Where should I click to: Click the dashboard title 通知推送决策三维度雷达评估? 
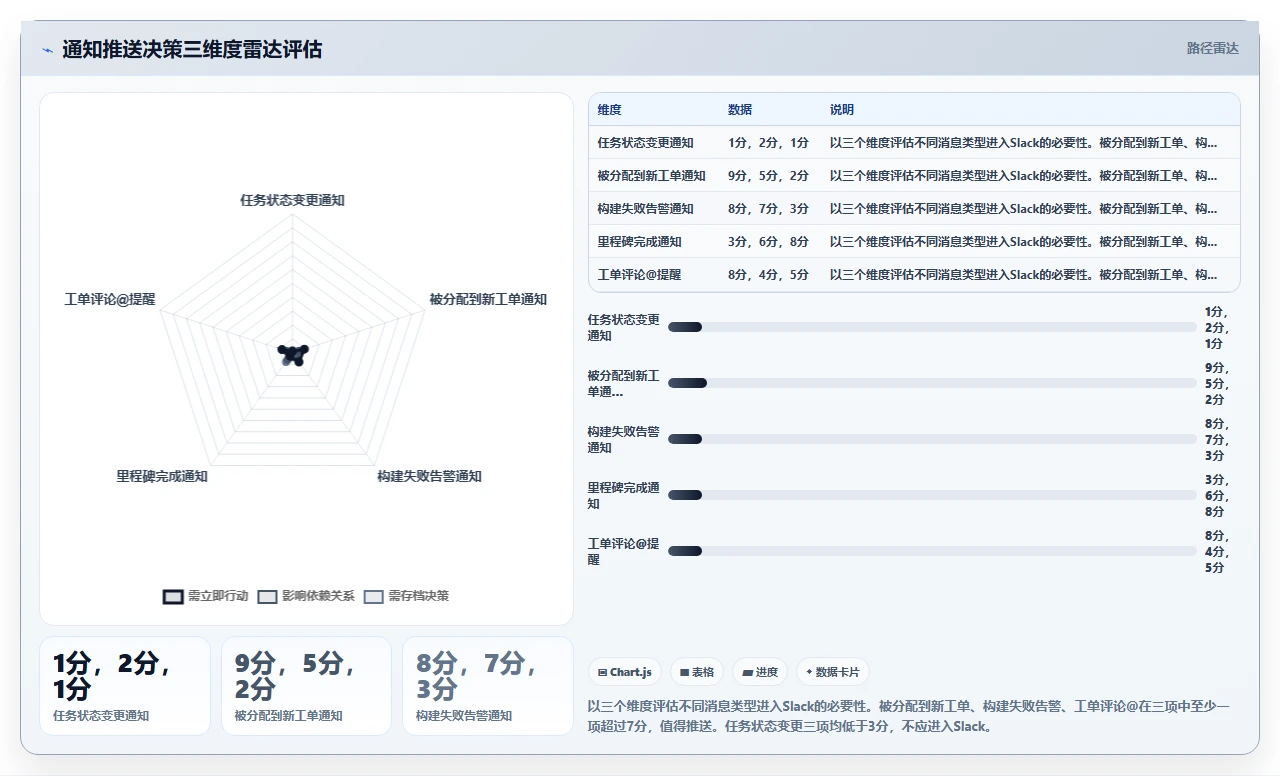[x=192, y=49]
